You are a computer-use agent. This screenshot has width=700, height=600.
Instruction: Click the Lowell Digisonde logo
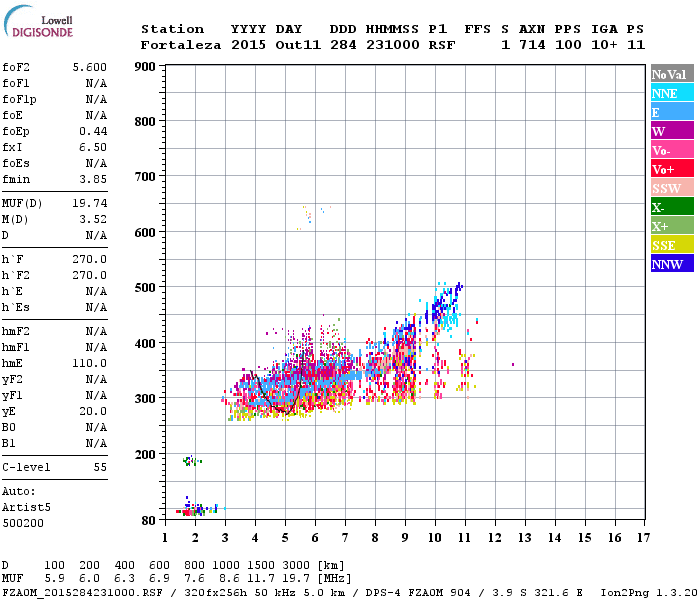tap(38, 21)
